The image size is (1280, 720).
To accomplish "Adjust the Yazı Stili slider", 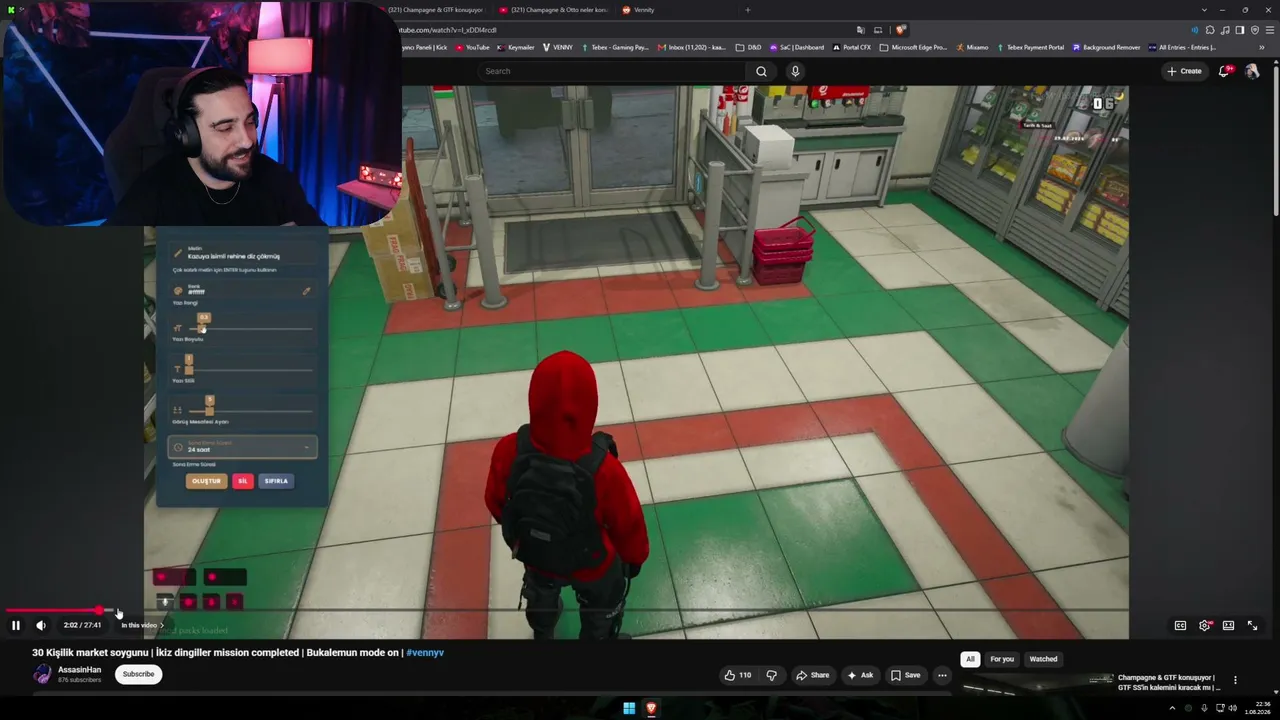I will [x=250, y=369].
